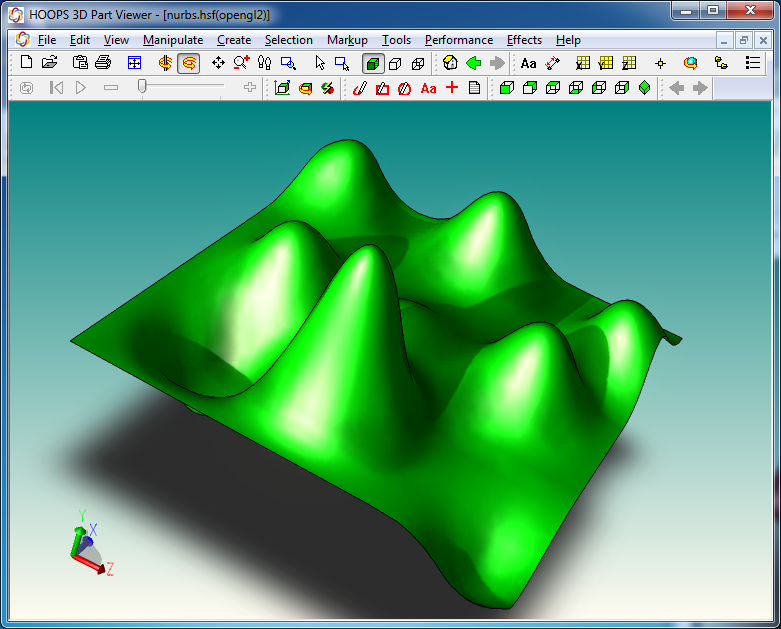Switch to isometric green diamond view
Screen dimensions: 781x629
pos(645,88)
